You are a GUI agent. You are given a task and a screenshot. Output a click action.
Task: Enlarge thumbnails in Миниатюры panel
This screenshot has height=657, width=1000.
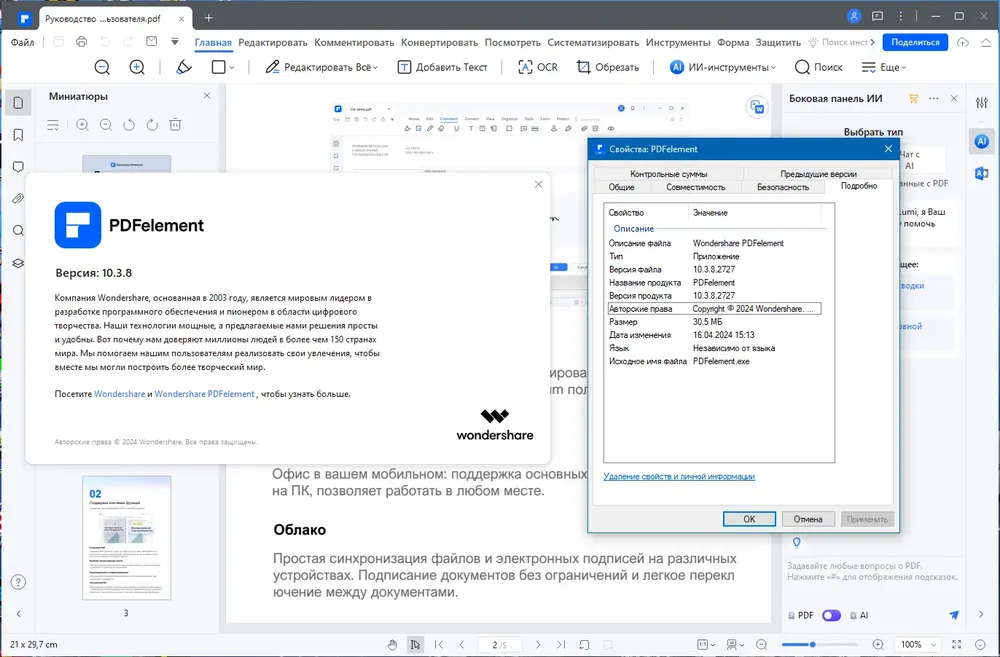point(82,125)
